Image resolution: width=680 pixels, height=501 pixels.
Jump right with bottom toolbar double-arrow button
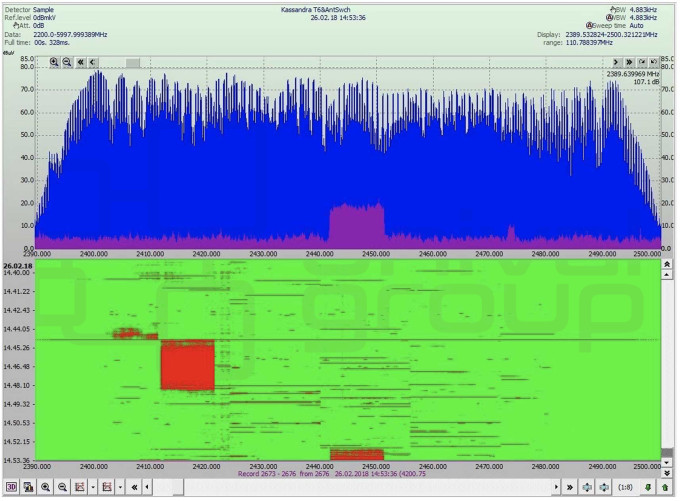569,487
